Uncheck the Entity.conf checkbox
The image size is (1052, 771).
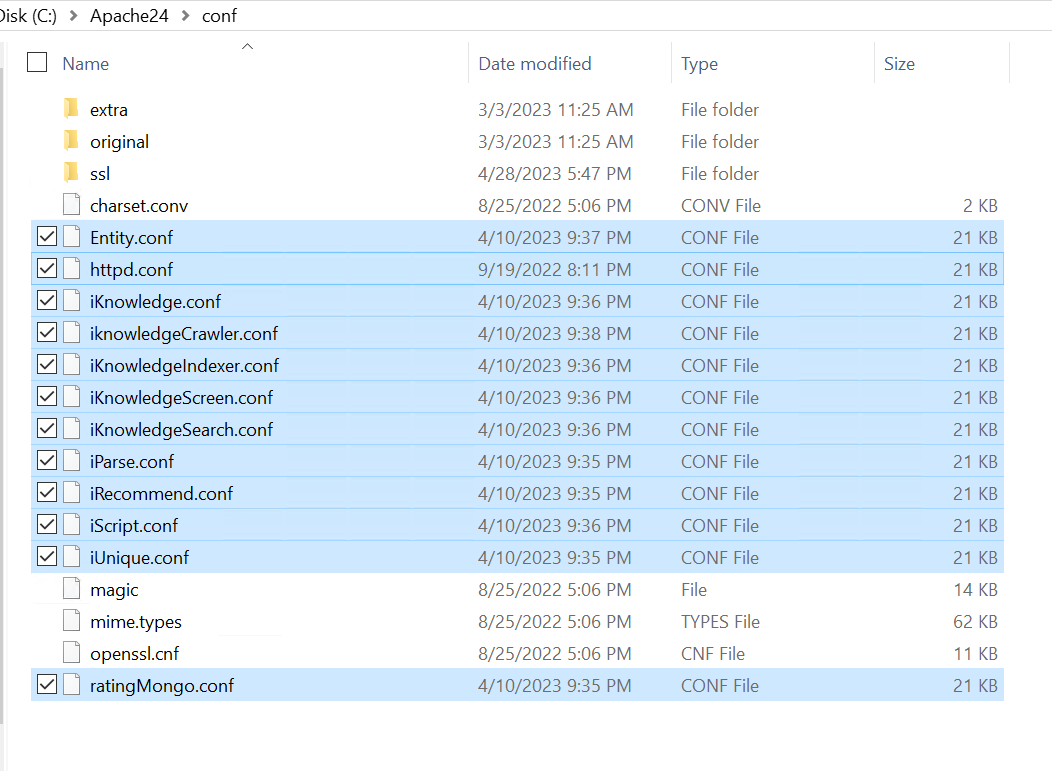(46, 237)
